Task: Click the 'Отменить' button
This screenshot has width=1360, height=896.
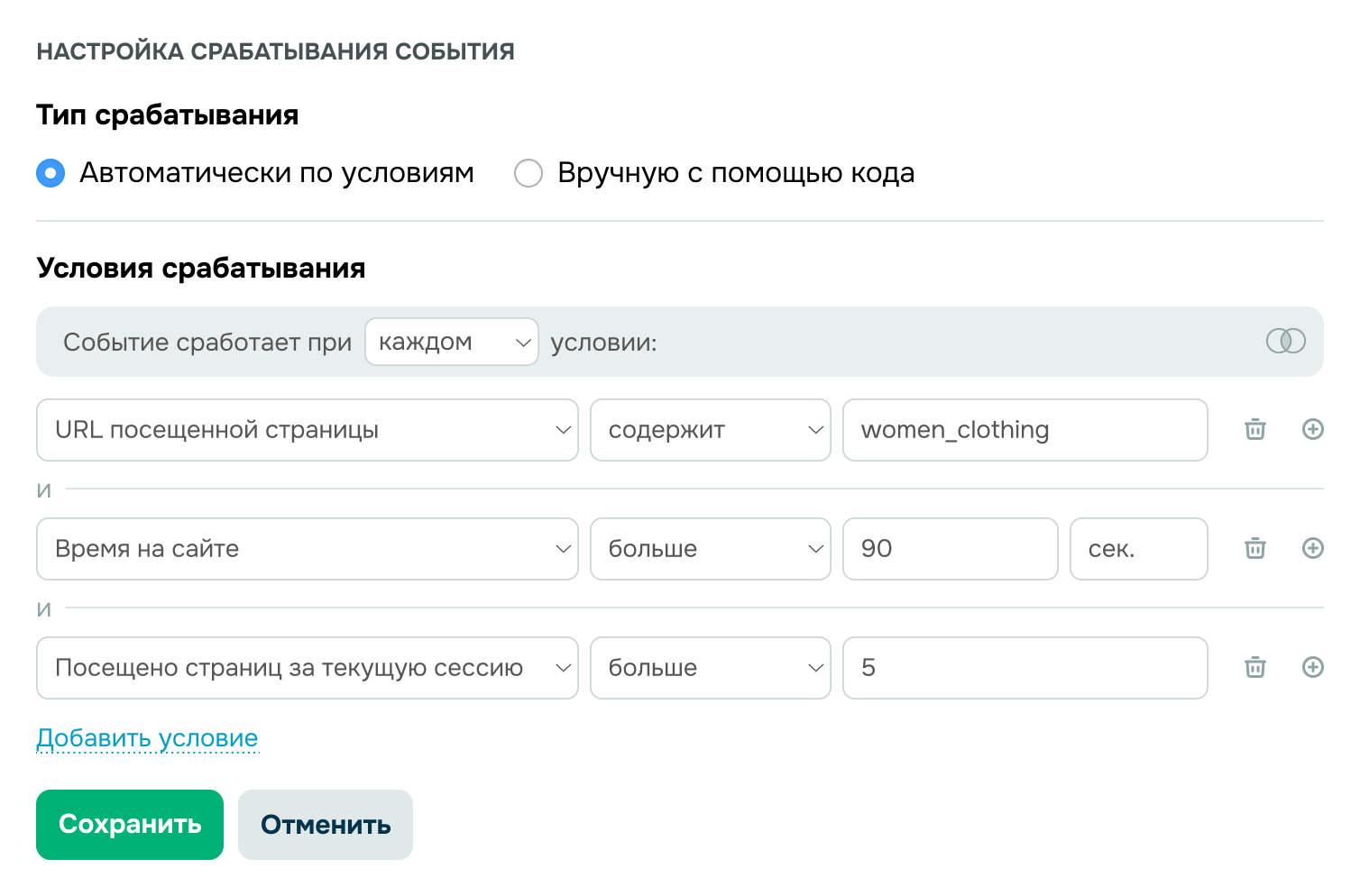Action: point(325,824)
